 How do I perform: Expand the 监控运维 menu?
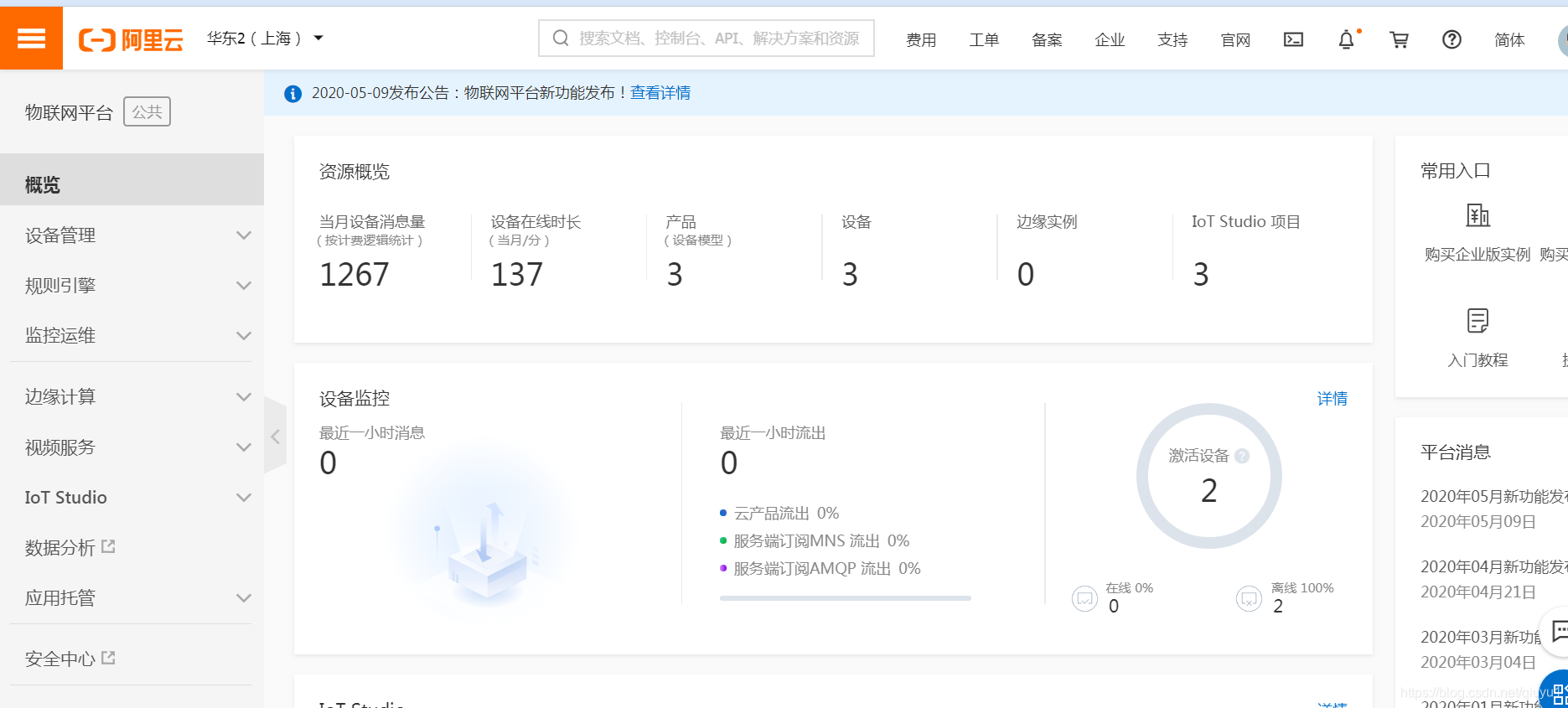[x=132, y=336]
